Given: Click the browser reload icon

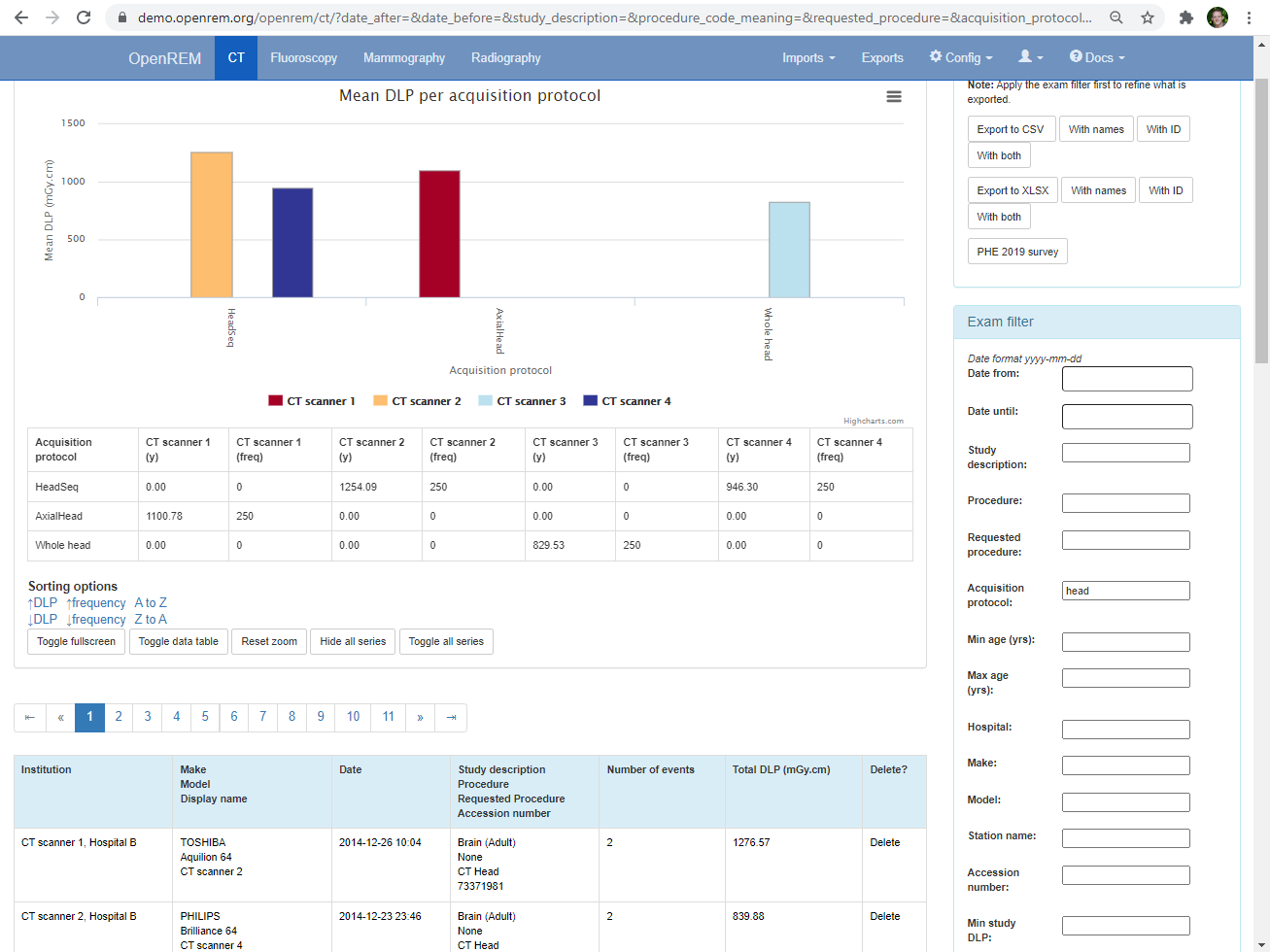Looking at the screenshot, I should click(x=84, y=17).
